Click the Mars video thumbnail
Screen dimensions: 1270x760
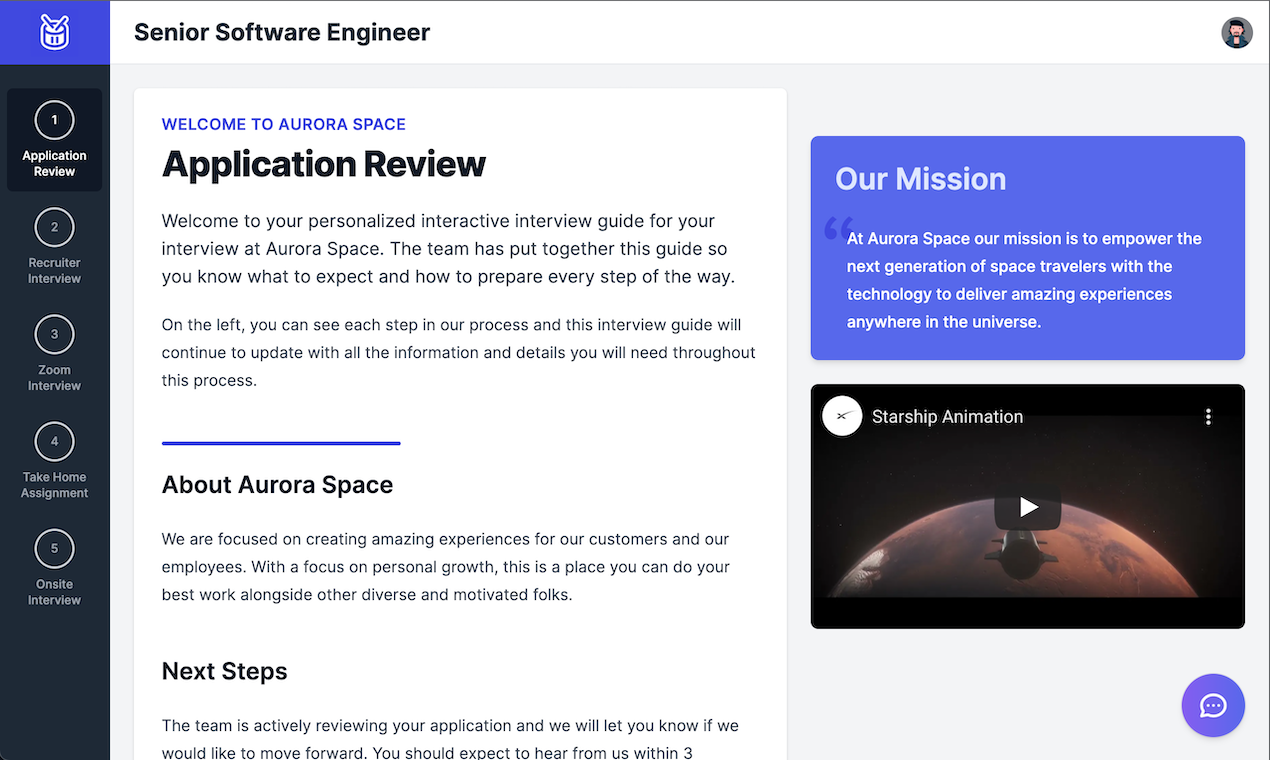click(x=1028, y=507)
